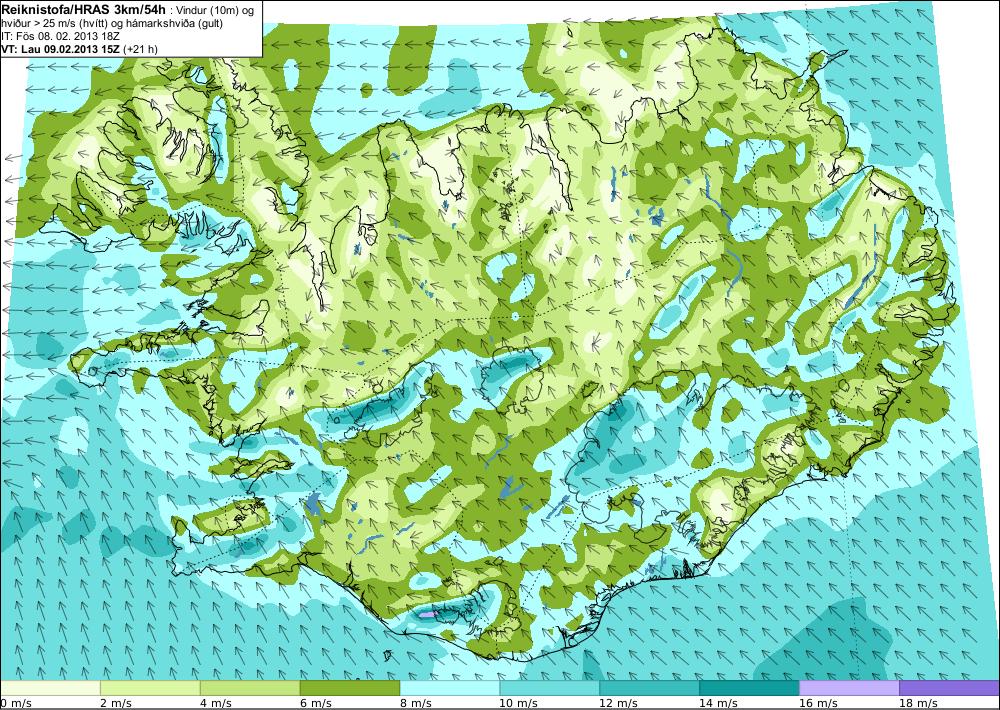Pick the cyan 10–12 m/s legend swatch
Image resolution: width=1000 pixels, height=710 pixels.
[550, 688]
